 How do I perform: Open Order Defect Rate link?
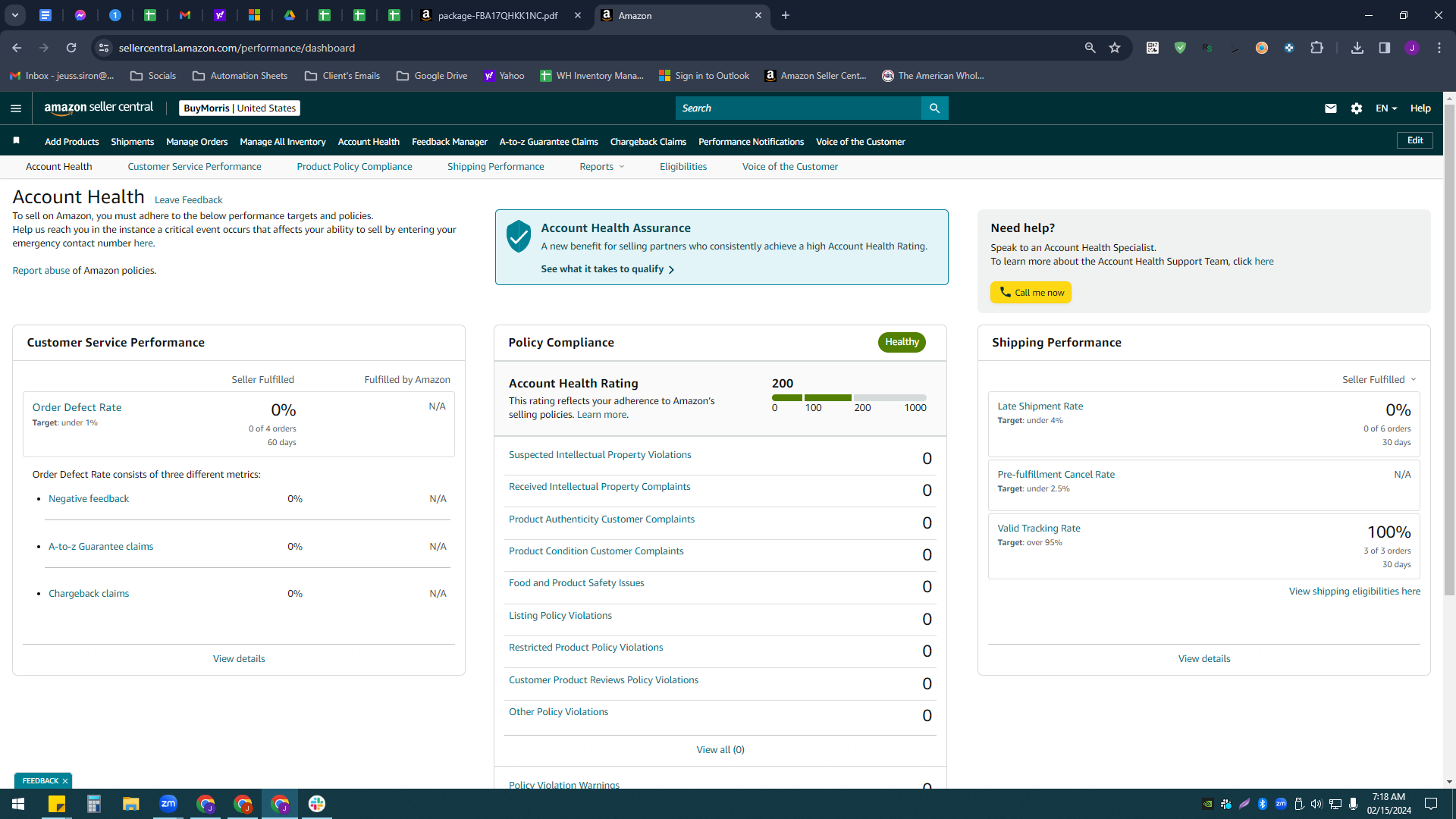(x=77, y=407)
